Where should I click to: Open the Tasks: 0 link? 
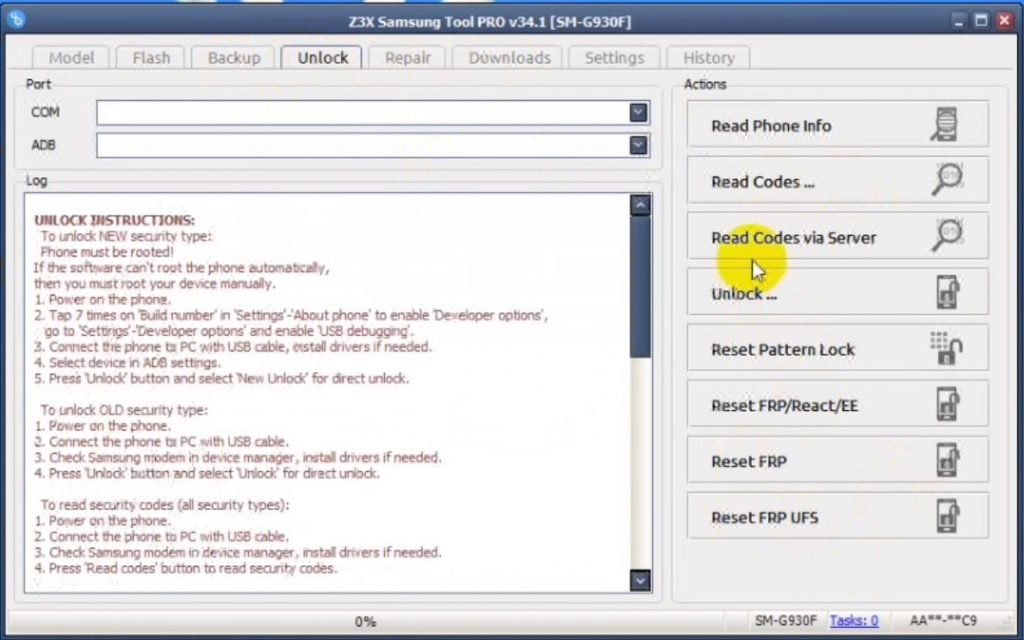pos(854,621)
